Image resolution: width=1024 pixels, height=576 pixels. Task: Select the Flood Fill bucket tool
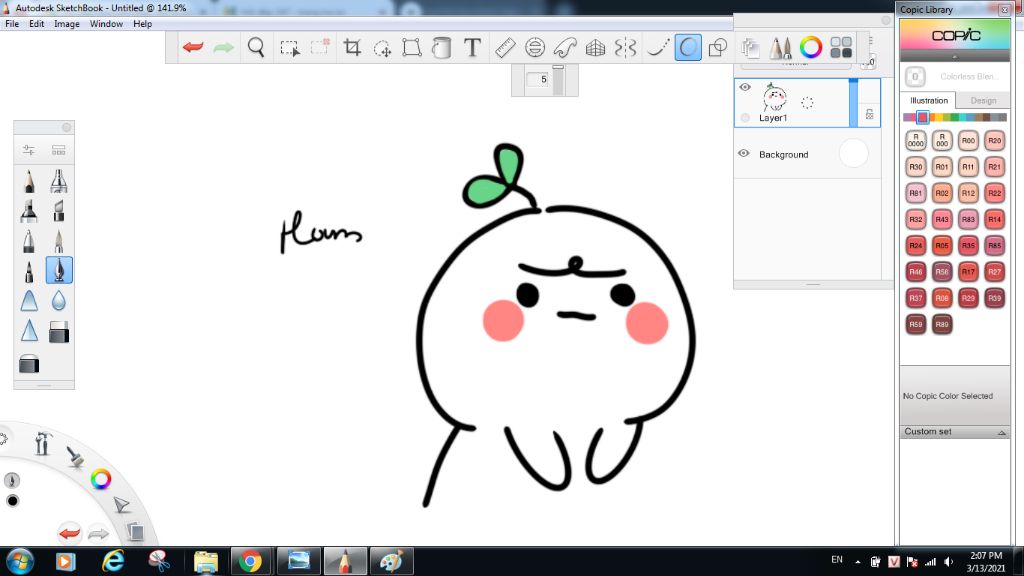441,48
